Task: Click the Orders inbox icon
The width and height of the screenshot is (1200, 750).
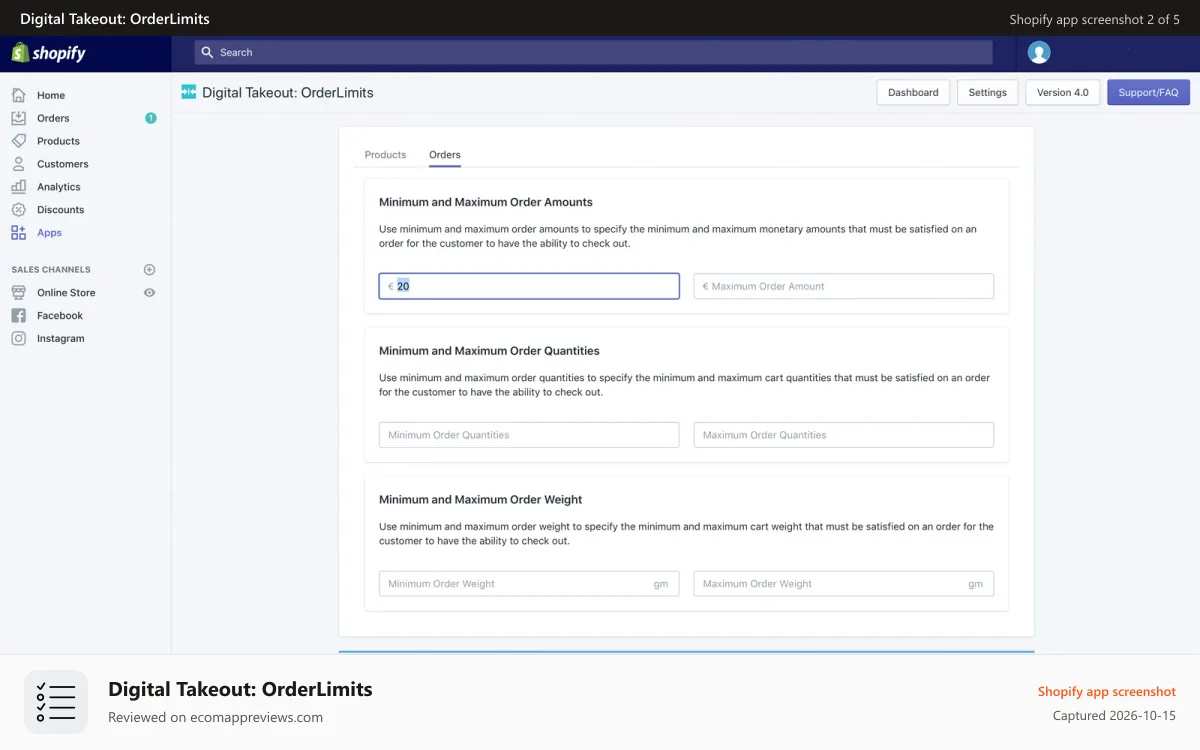Action: [18, 118]
